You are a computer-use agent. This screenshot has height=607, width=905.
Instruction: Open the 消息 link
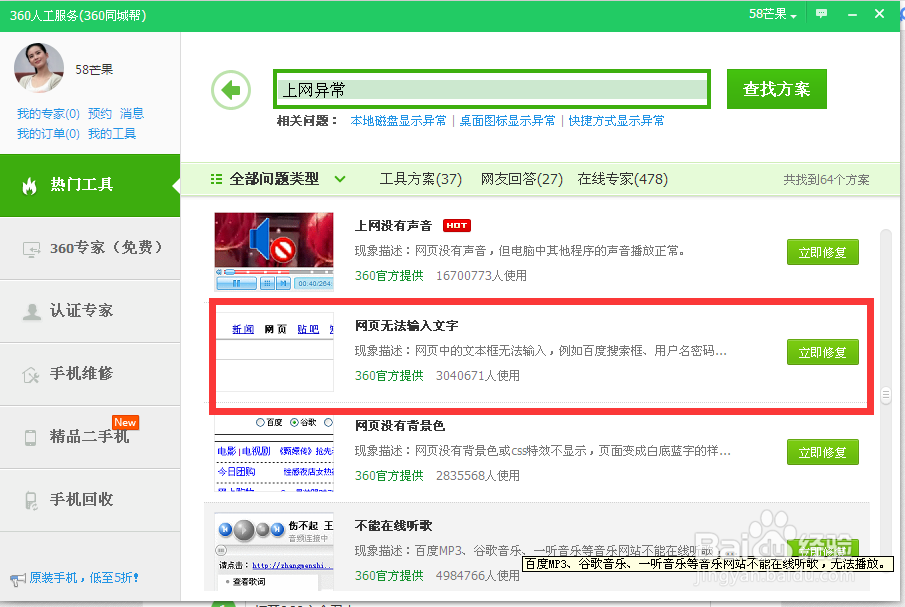pyautogui.click(x=132, y=114)
